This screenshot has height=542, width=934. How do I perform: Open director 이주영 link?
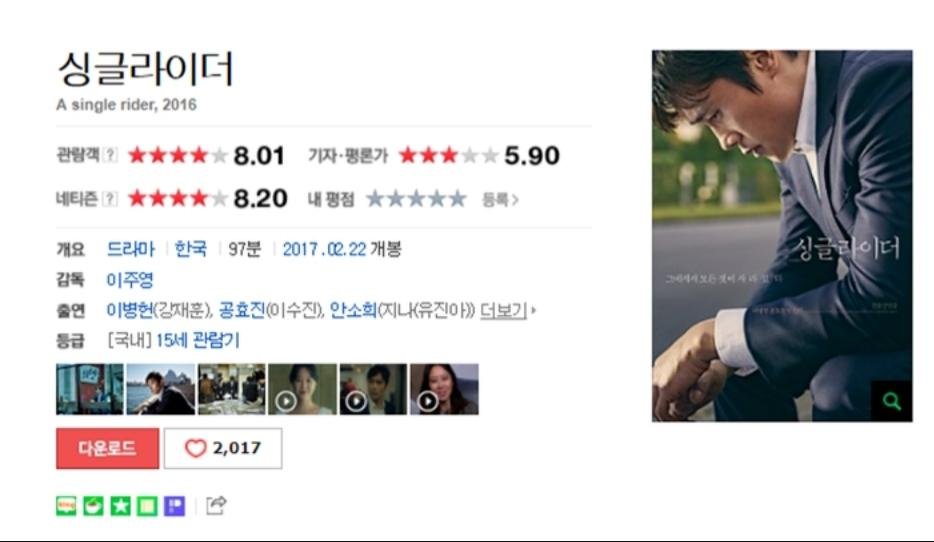130,280
